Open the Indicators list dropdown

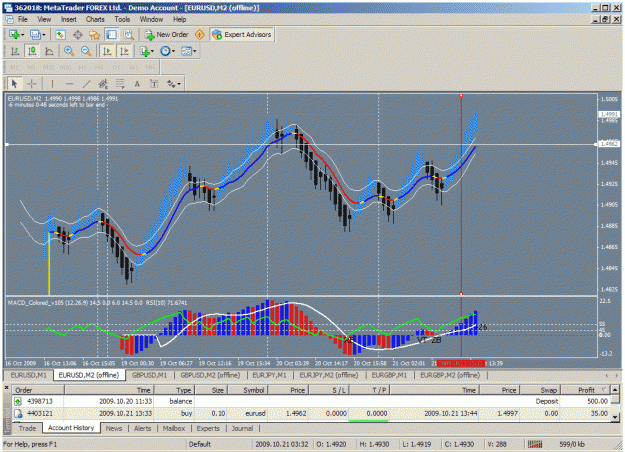pos(147,51)
